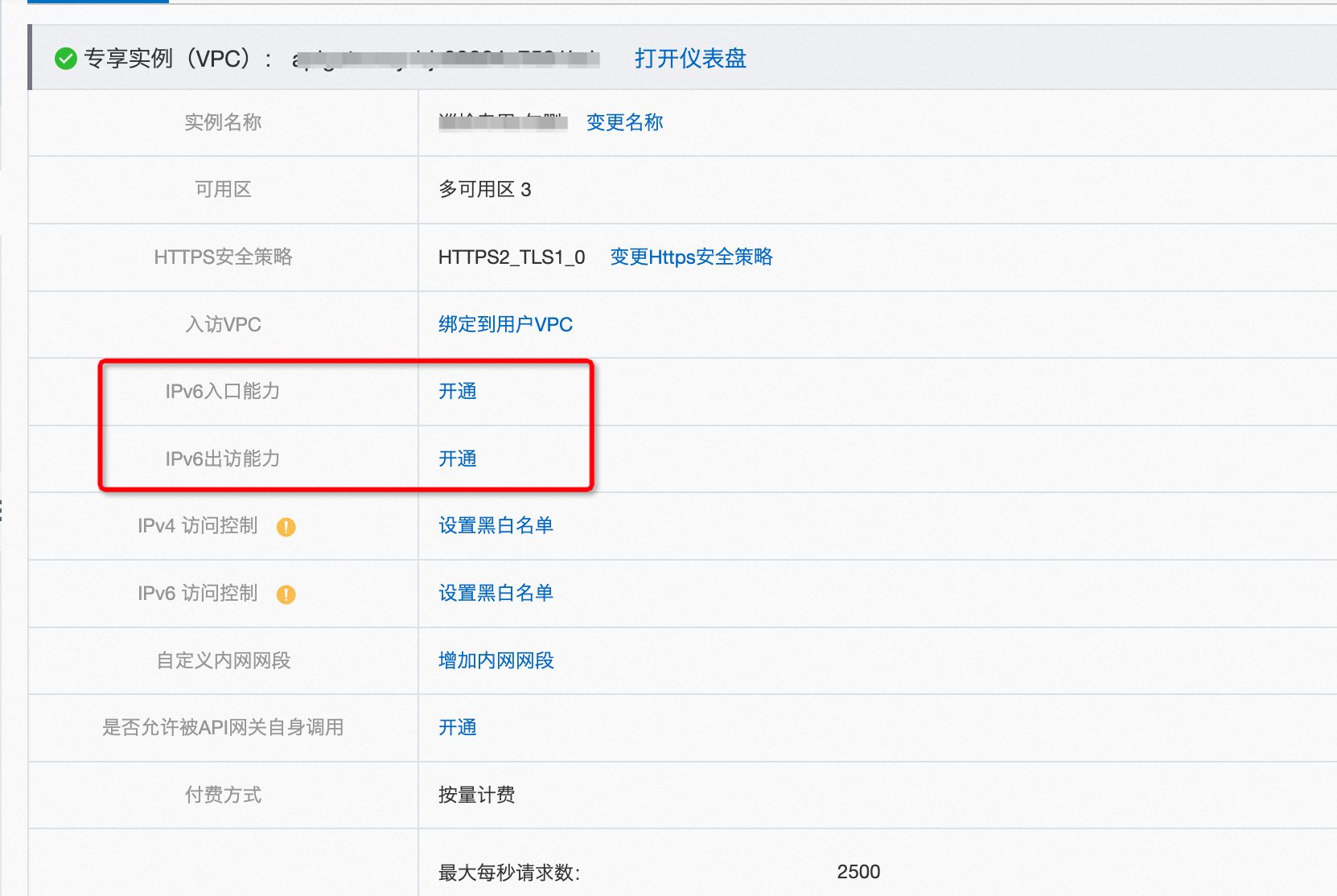Click the 多可用区 3 zone value
The height and width of the screenshot is (896, 1337).
tap(485, 190)
